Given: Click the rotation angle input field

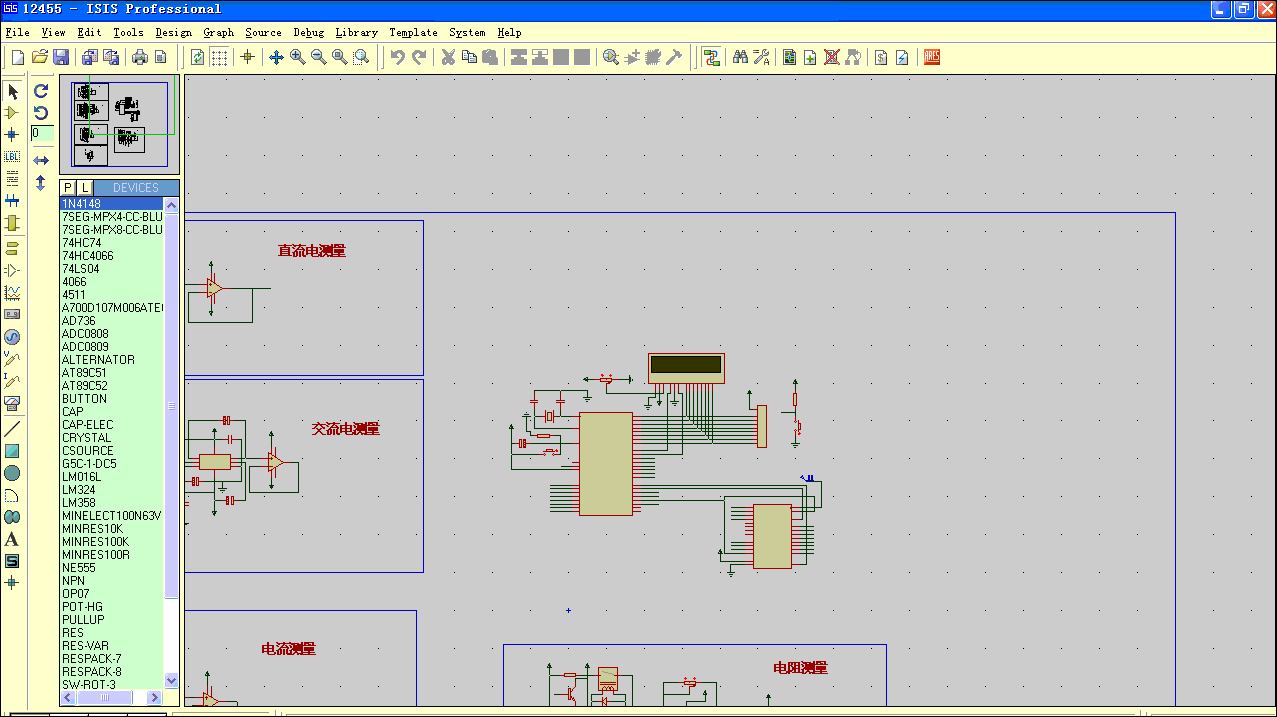Looking at the screenshot, I should pyautogui.click(x=42, y=133).
